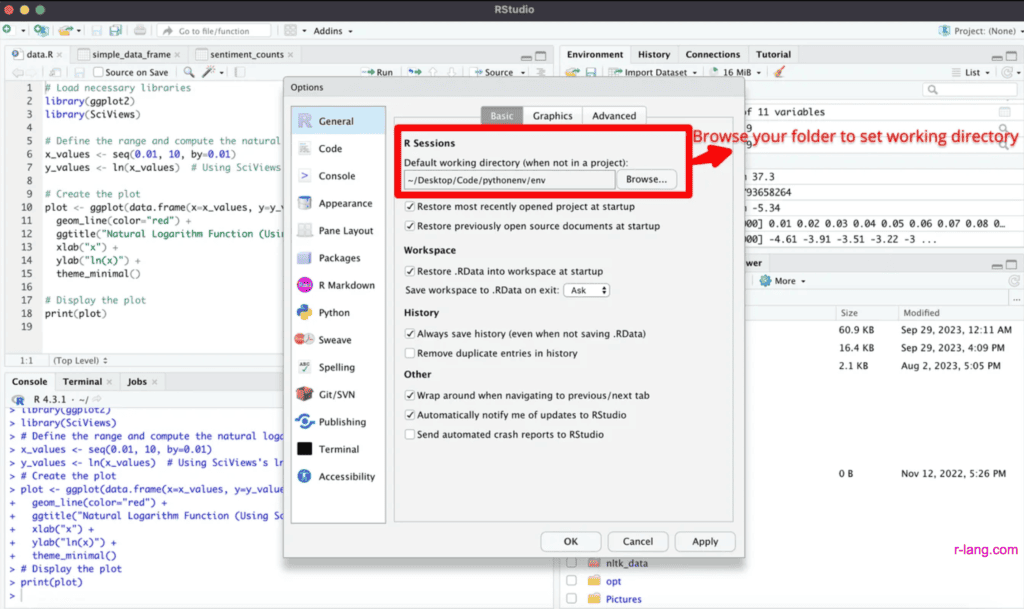Click the open file folder icon in toolbar

(x=65, y=30)
